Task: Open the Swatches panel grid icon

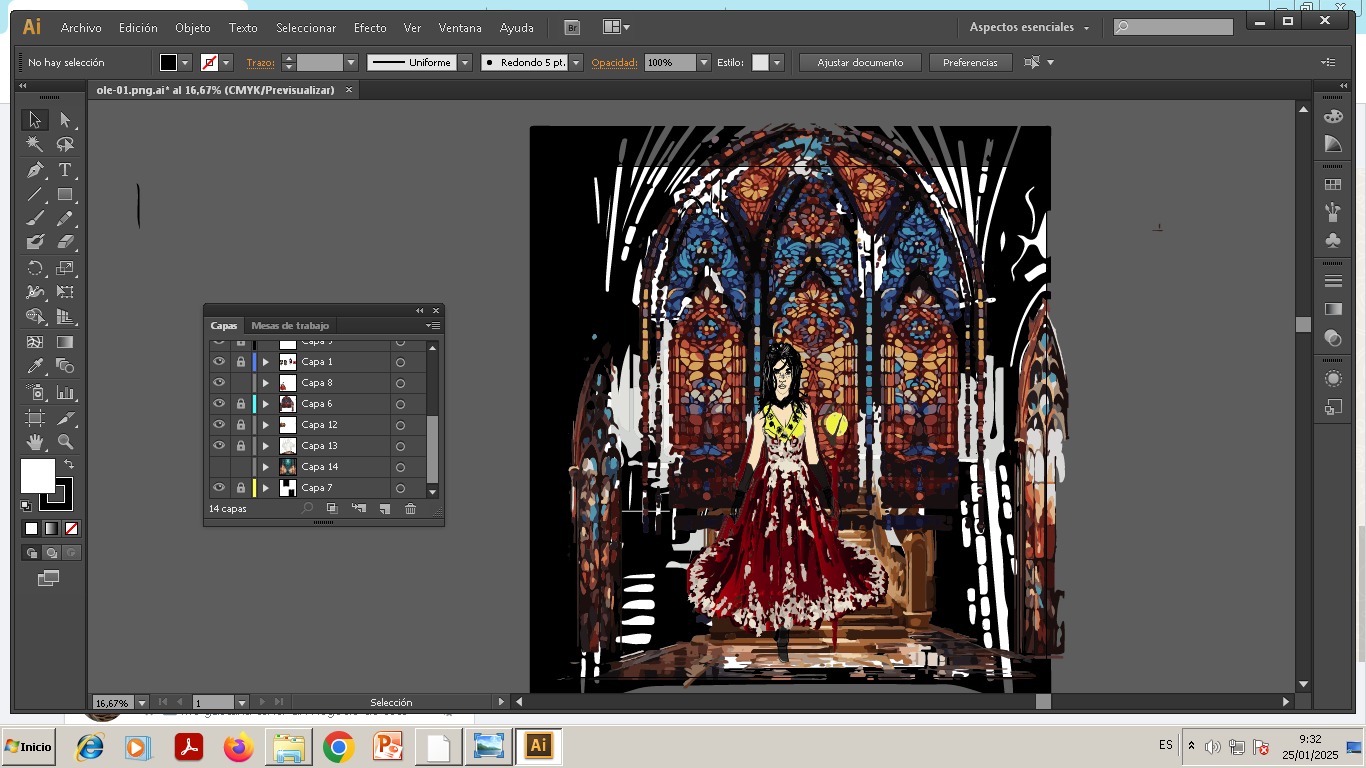Action: click(x=1333, y=185)
